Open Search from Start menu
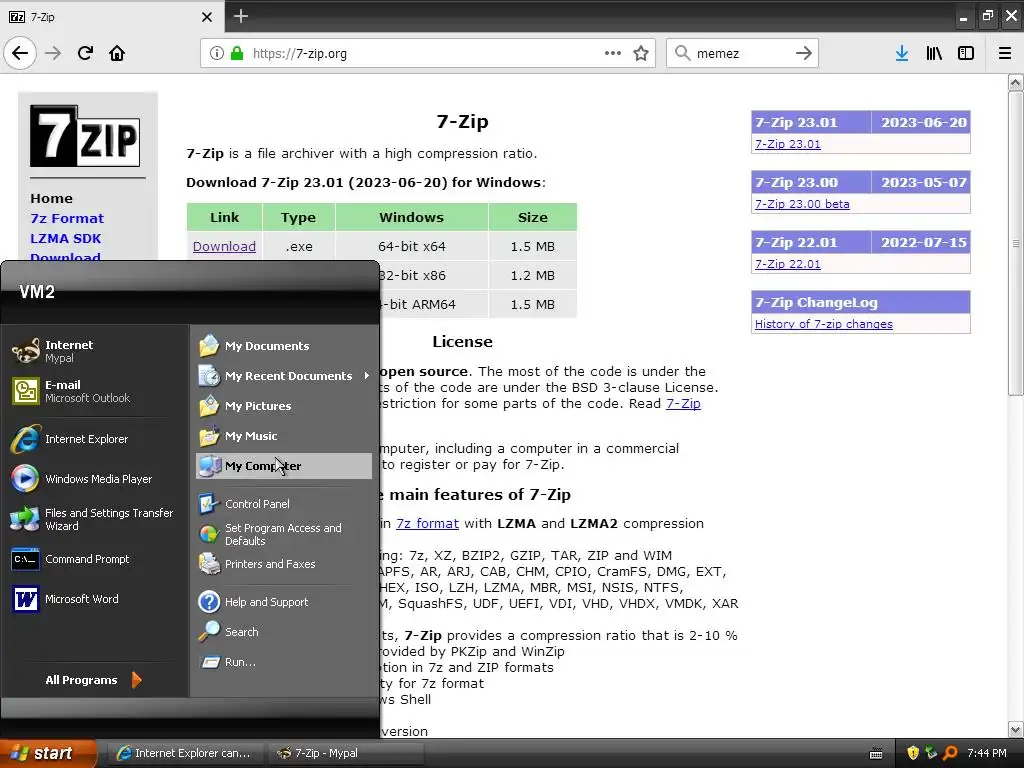Image resolution: width=1024 pixels, height=768 pixels. click(x=283, y=632)
